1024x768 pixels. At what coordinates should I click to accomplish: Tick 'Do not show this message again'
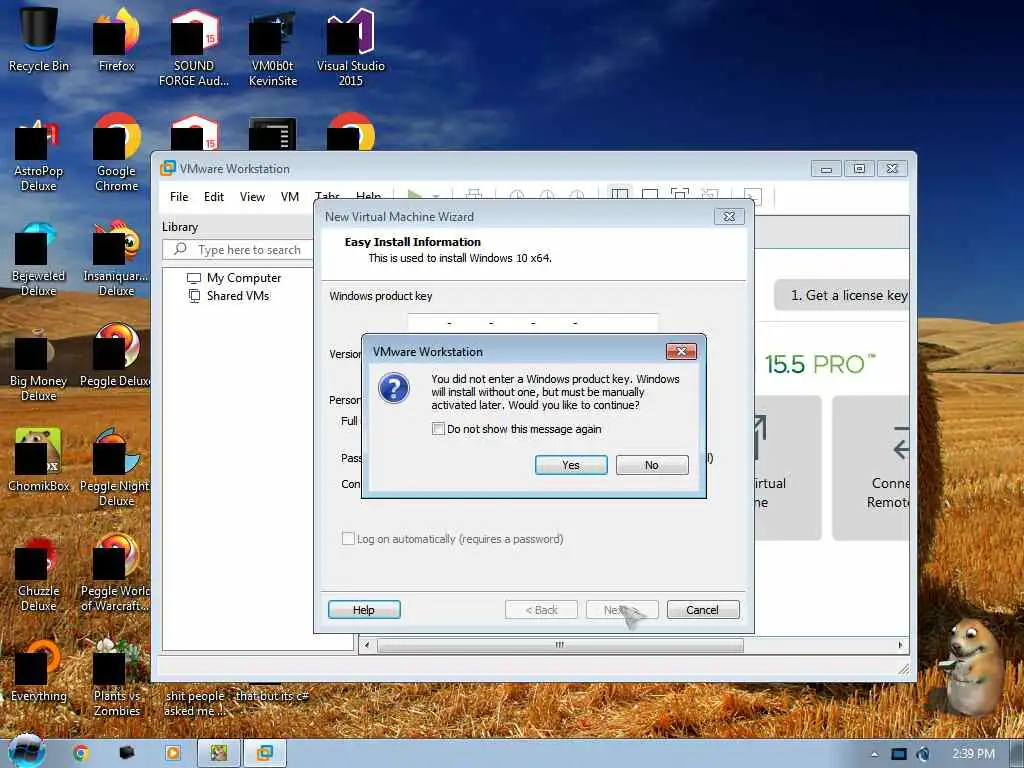[x=438, y=429]
